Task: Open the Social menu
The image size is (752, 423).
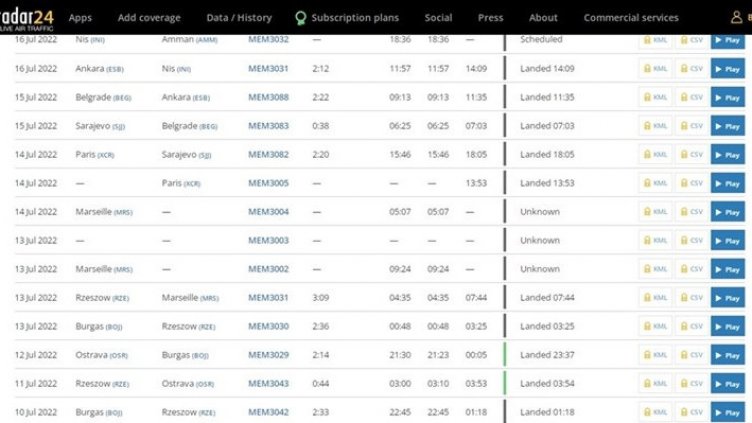Action: coord(438,18)
